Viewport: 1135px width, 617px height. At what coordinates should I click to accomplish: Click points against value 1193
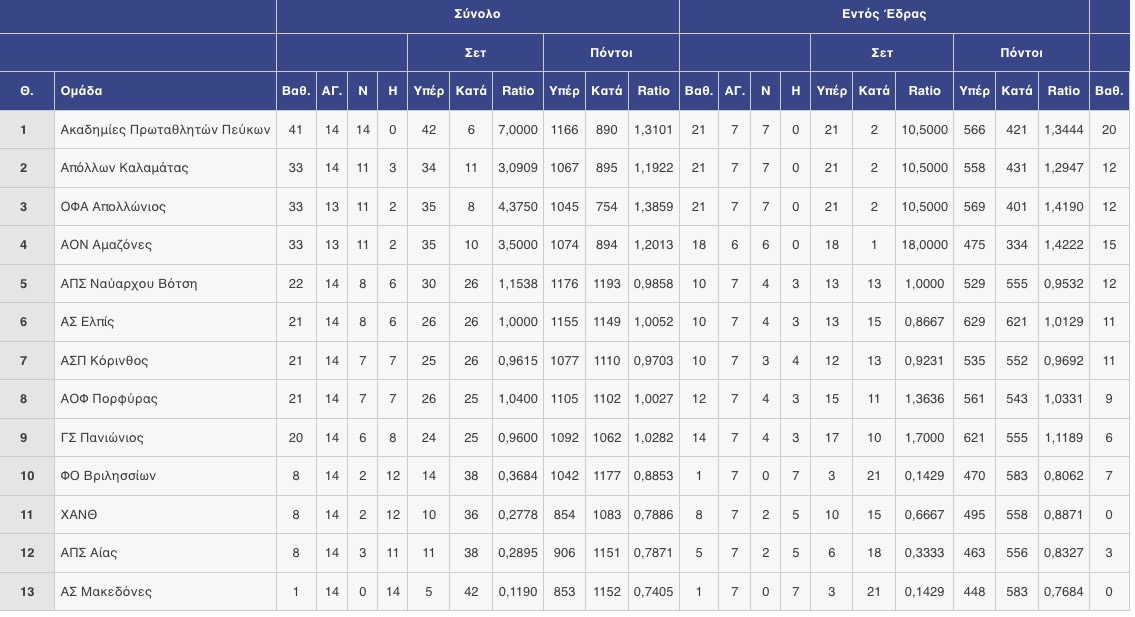[x=607, y=283]
